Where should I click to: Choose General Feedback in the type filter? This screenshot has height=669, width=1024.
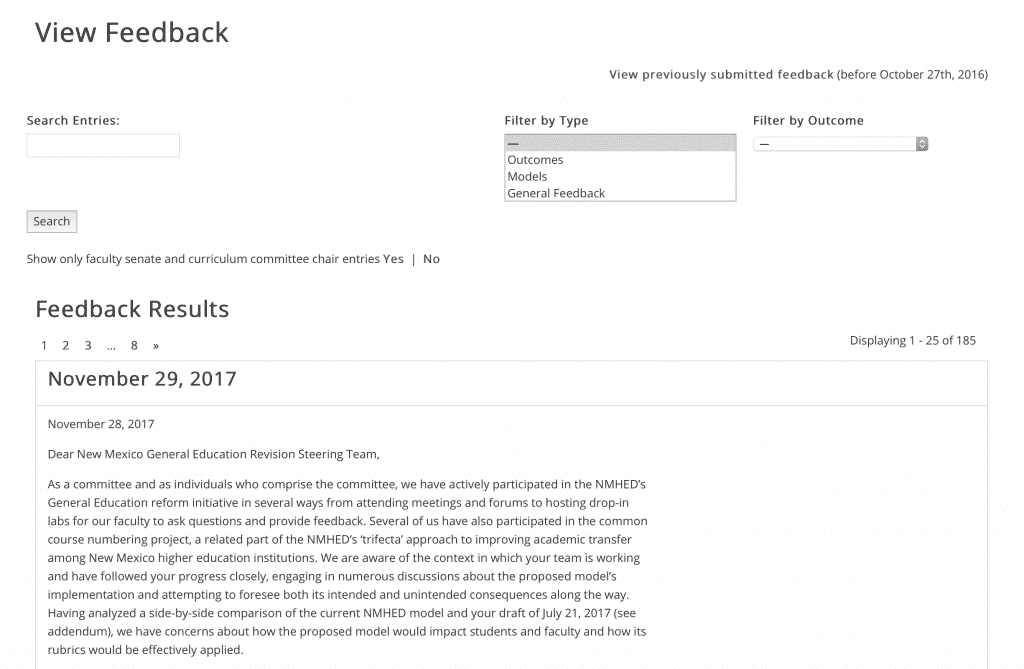620,193
